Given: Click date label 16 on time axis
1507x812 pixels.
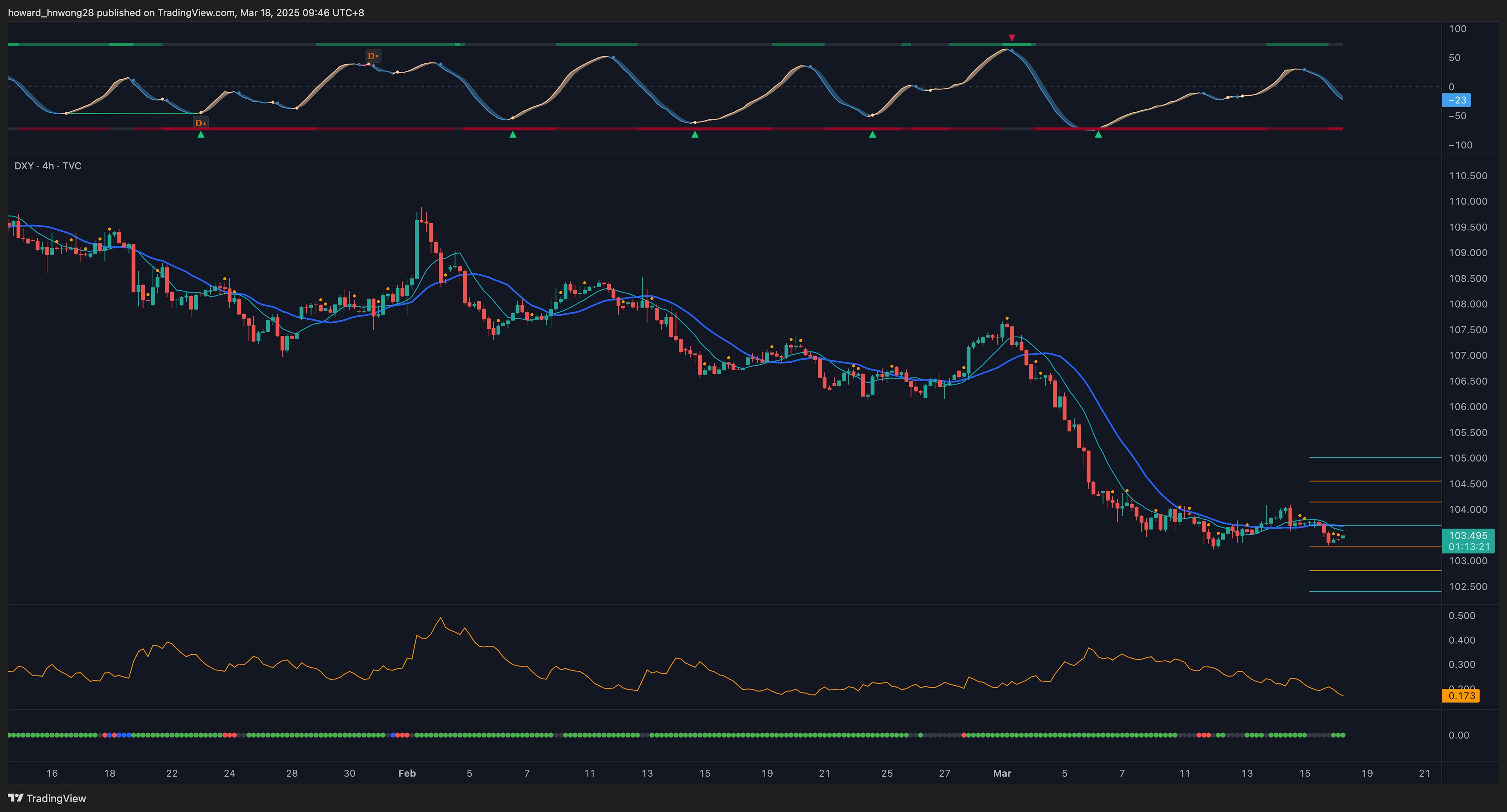Looking at the screenshot, I should [x=52, y=773].
